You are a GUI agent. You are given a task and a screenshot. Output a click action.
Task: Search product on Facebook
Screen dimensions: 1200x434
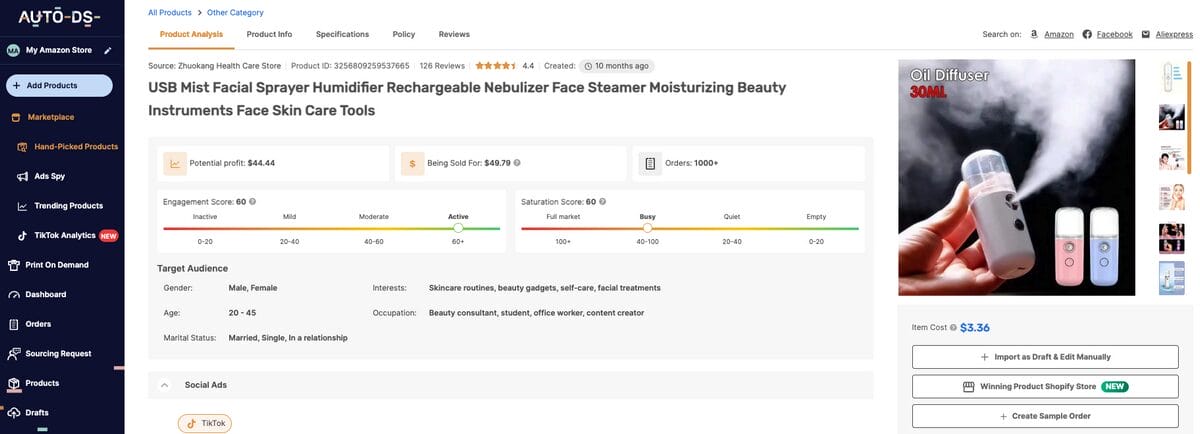[1115, 34]
